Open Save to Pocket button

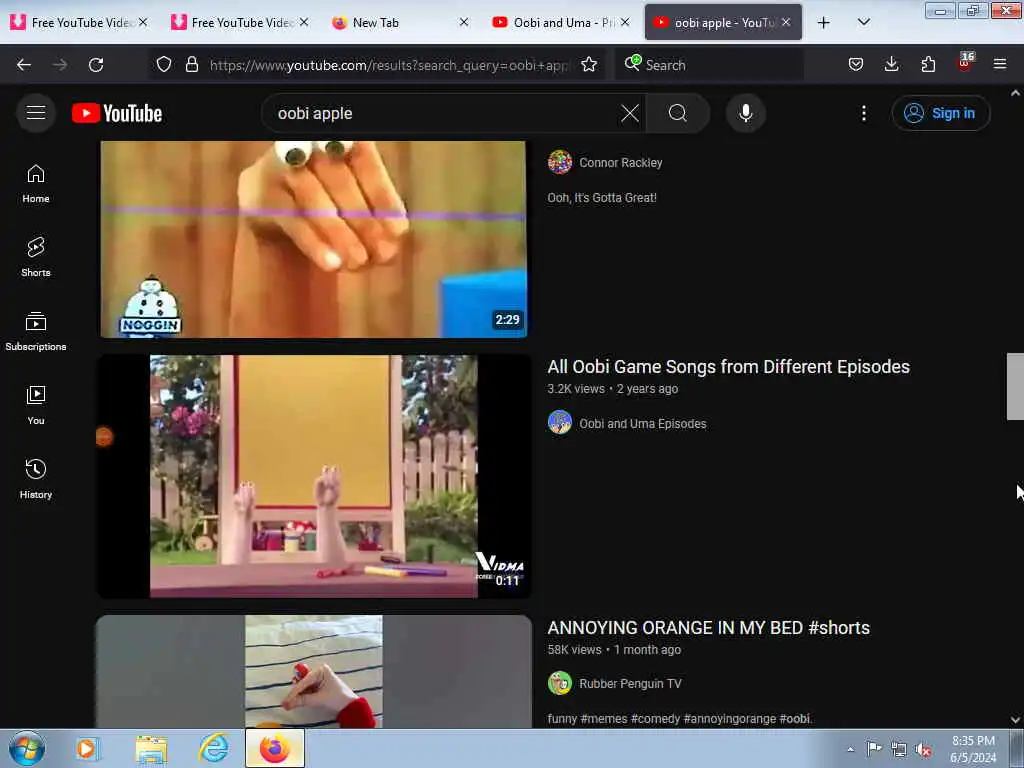tap(856, 65)
